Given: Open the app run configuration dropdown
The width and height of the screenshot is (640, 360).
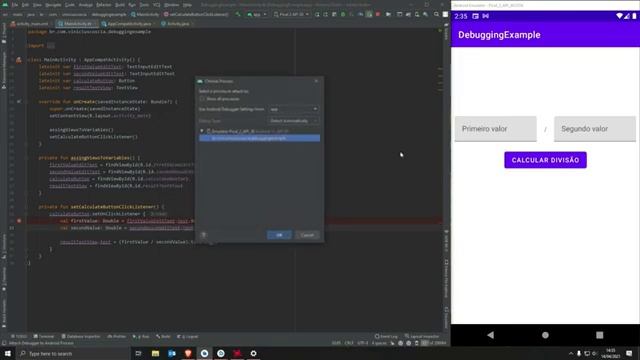Looking at the screenshot, I should pos(257,14).
